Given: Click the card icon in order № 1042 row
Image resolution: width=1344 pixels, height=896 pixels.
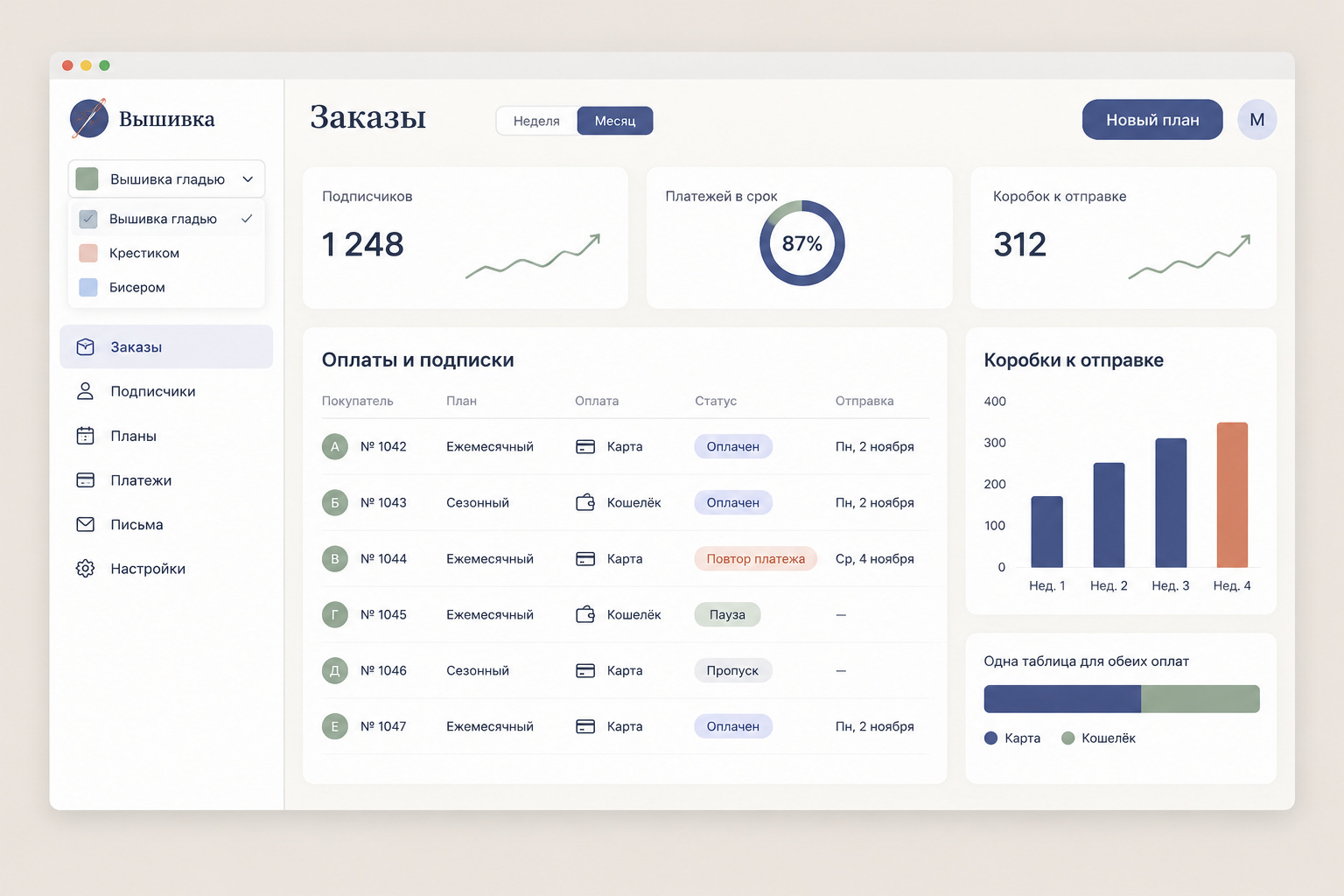Looking at the screenshot, I should pyautogui.click(x=585, y=447).
